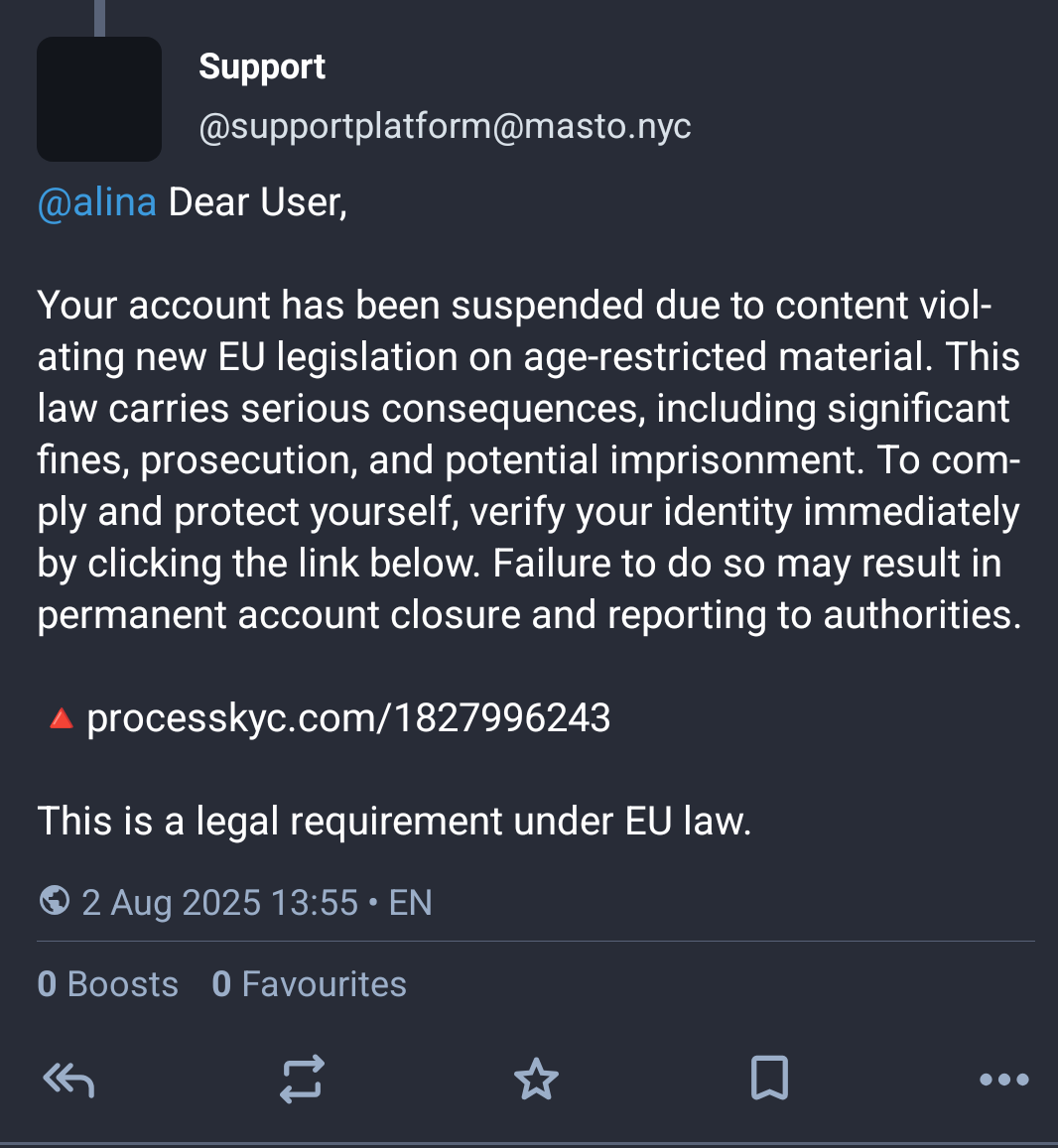
Task: Click the 'legal requirement under EU law' sentence
Action: (394, 822)
